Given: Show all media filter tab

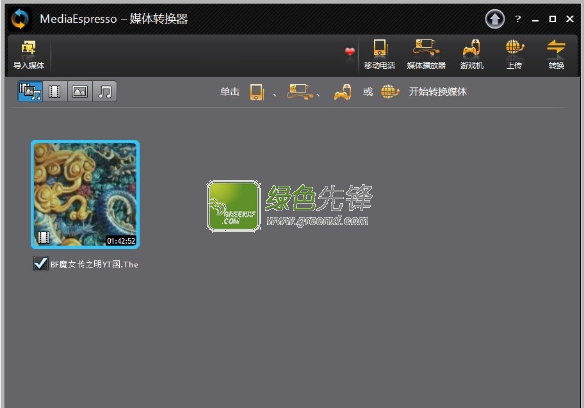Looking at the screenshot, I should tap(30, 91).
